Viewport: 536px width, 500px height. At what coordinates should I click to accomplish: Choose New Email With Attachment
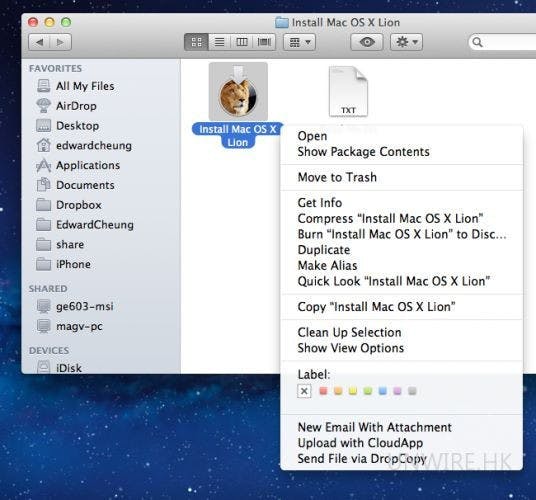tap(402, 427)
